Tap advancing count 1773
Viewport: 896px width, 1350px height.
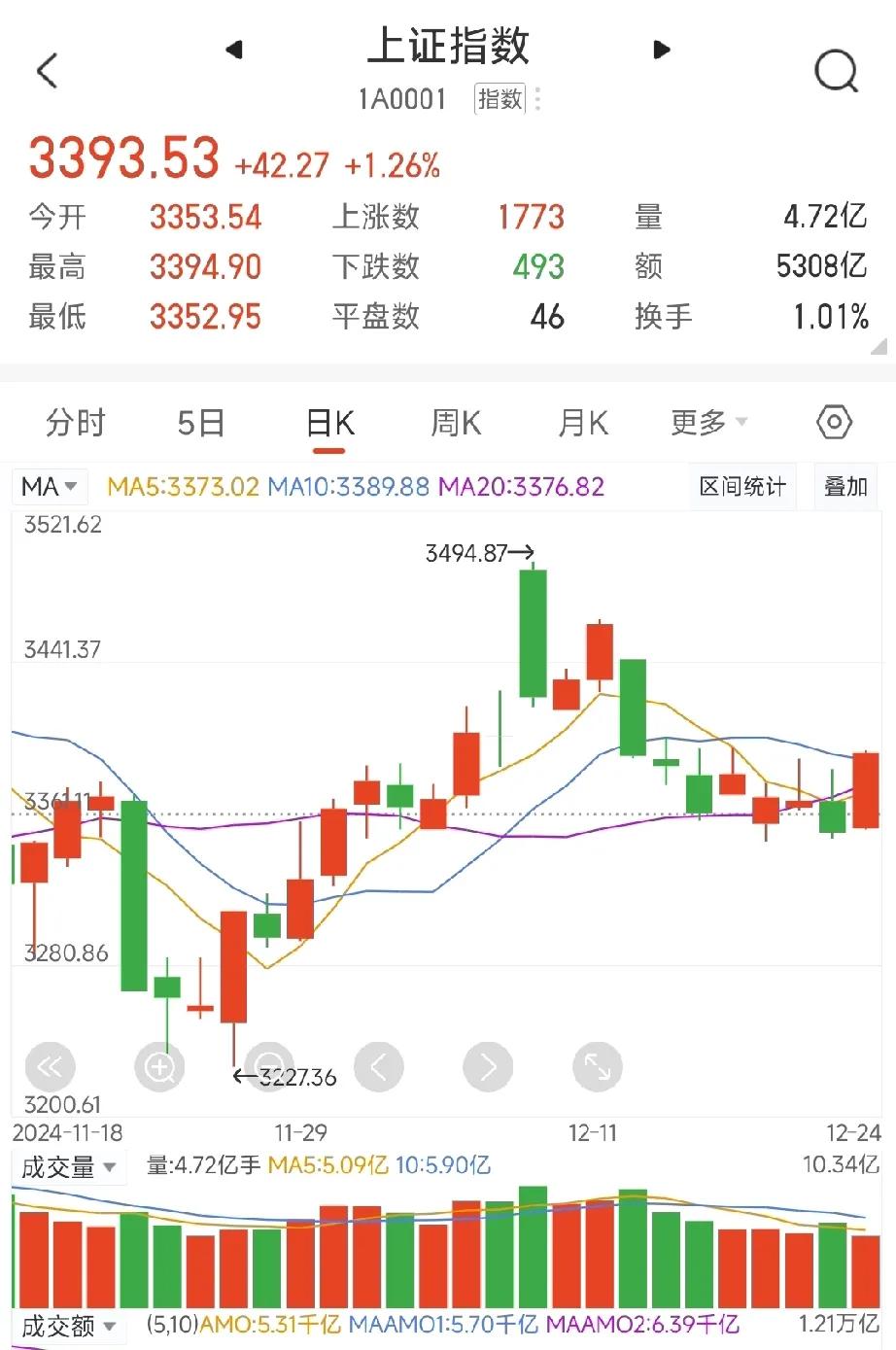(531, 217)
